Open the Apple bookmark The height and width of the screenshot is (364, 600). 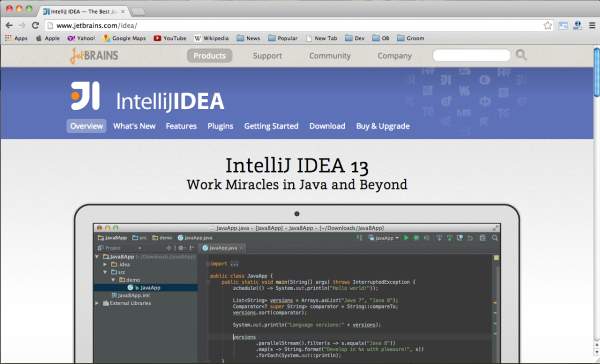48,38
